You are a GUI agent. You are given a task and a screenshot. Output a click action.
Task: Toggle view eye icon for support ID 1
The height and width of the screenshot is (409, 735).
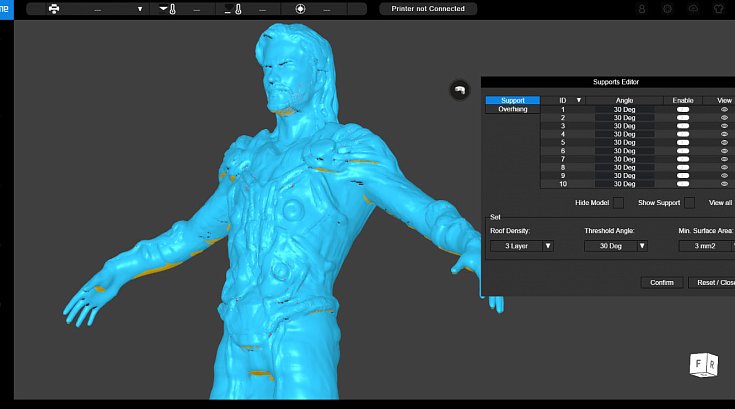[x=724, y=110]
